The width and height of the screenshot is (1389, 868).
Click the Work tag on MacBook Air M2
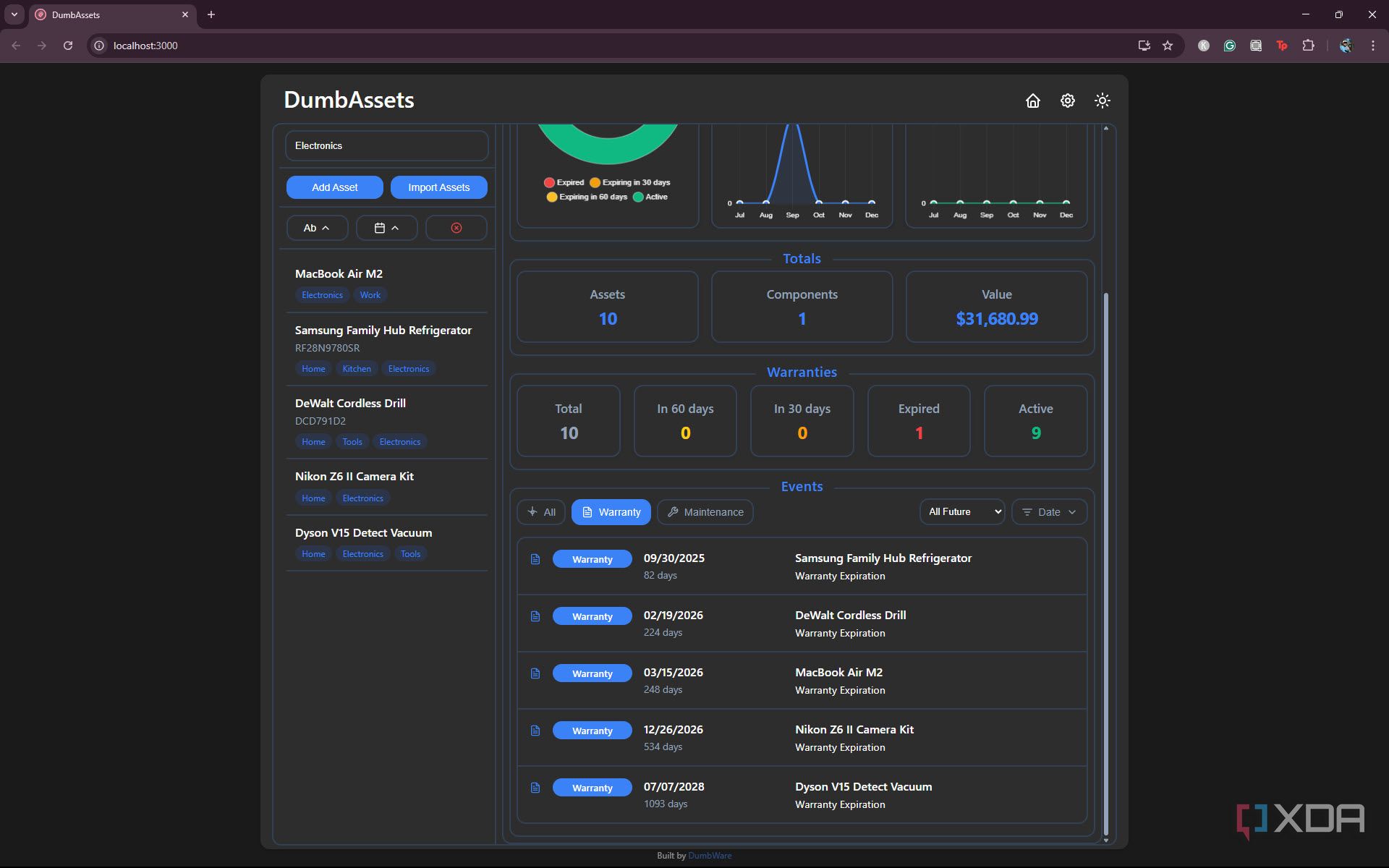click(x=370, y=295)
